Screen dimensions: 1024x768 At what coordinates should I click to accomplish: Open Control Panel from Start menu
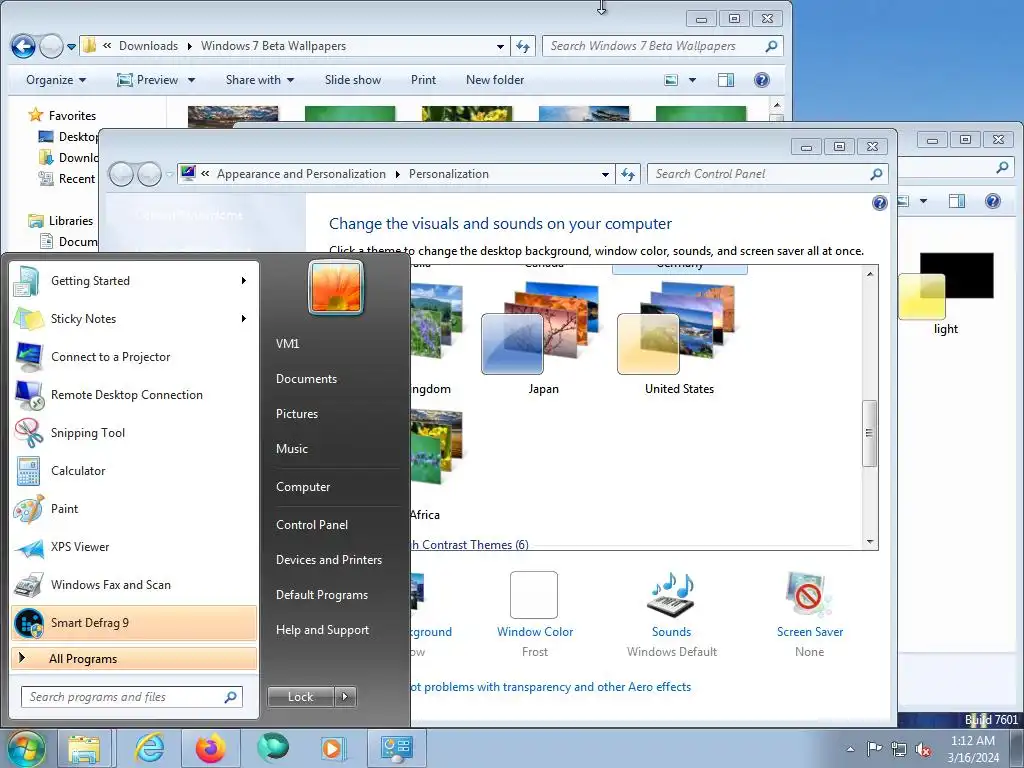pos(312,524)
